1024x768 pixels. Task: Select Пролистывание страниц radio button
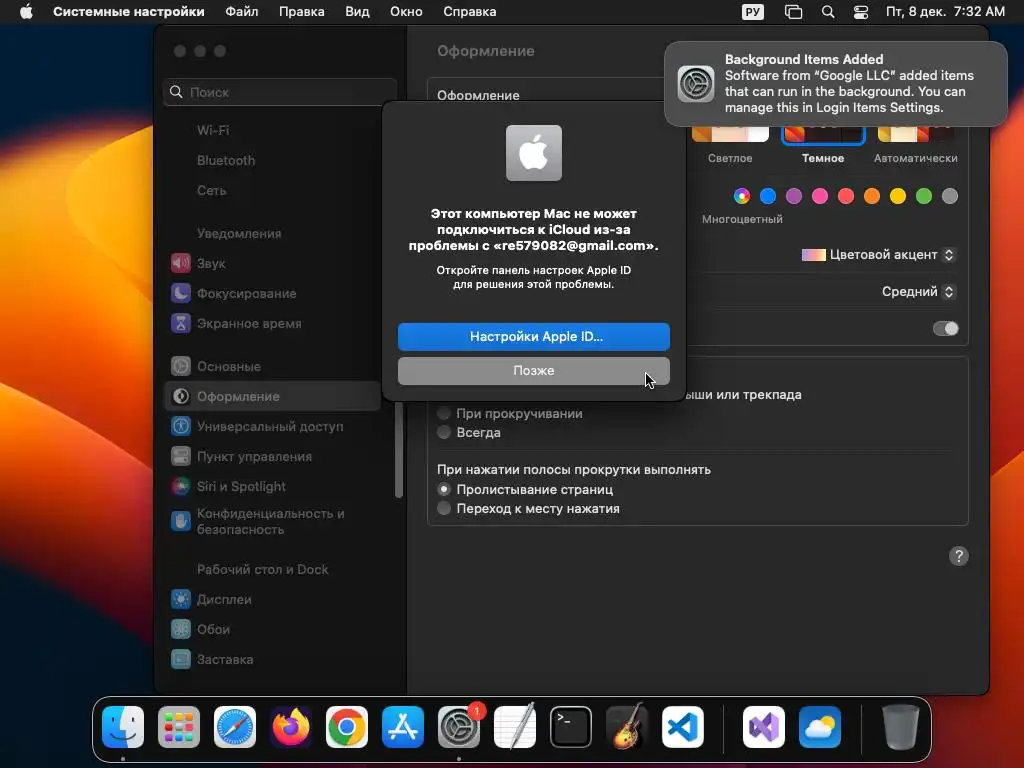click(x=444, y=489)
